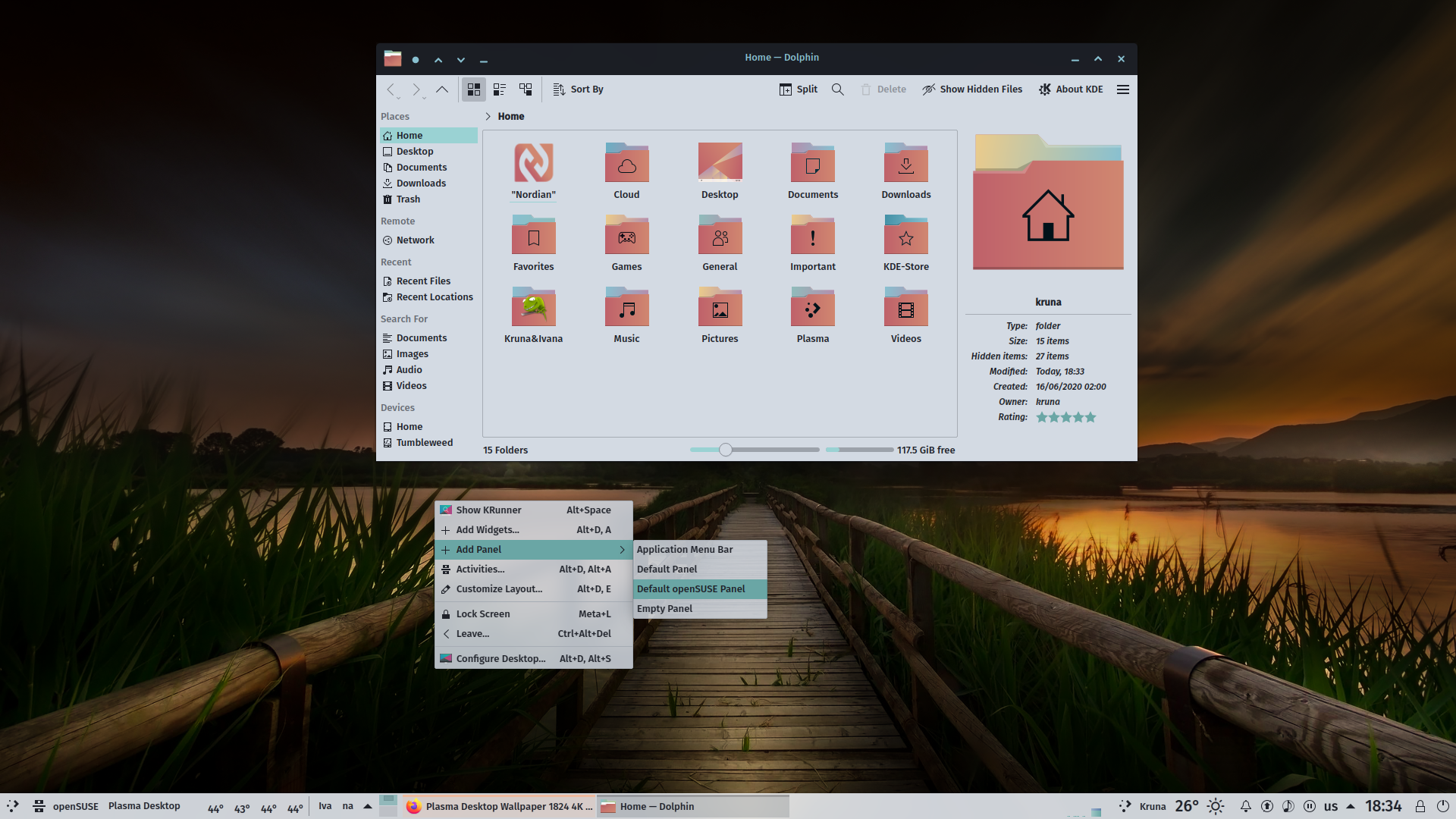Screen dimensions: 1456x819
Task: Go up to parent folder
Action: [441, 89]
